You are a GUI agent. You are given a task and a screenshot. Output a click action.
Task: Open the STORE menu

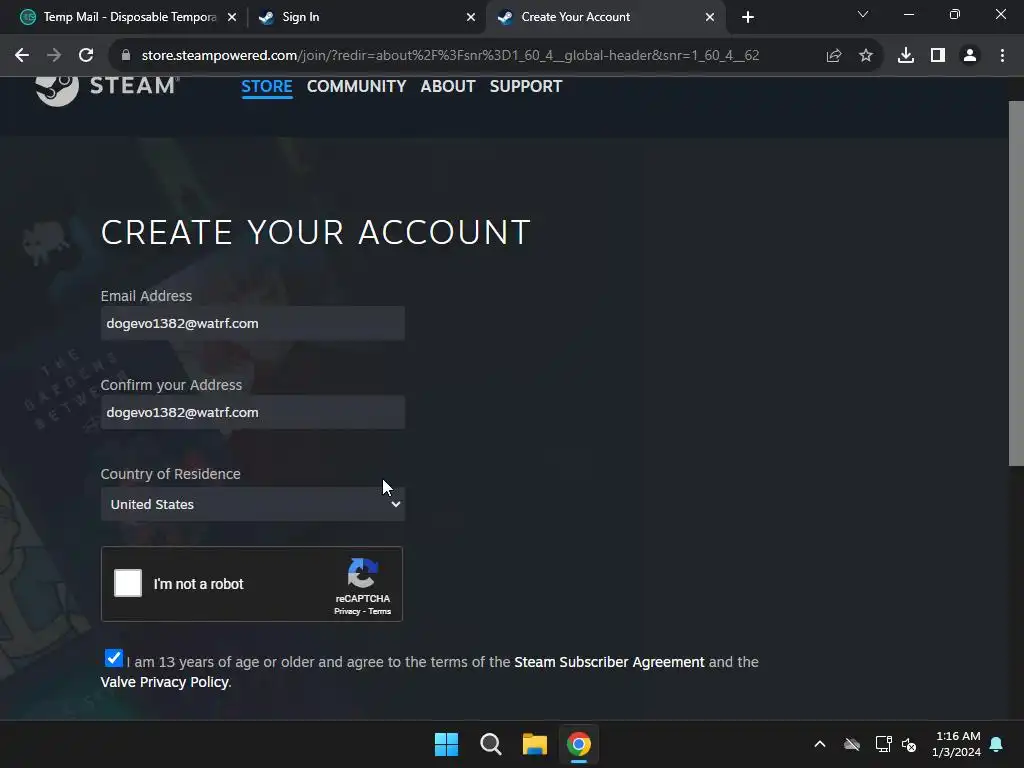click(266, 86)
